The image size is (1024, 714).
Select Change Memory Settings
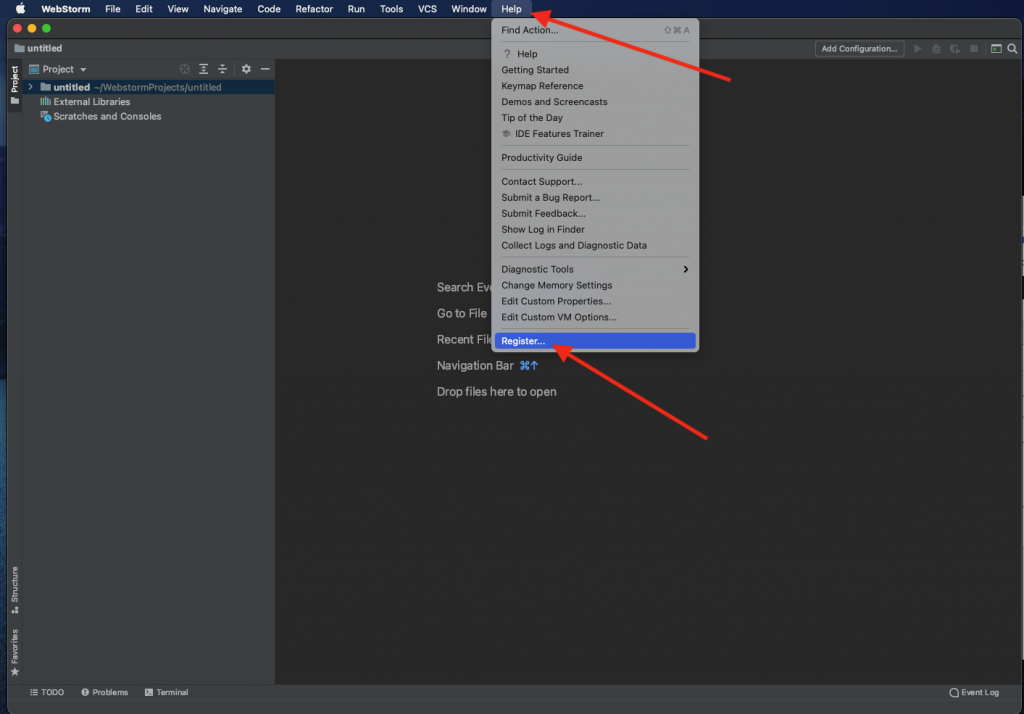click(x=595, y=285)
